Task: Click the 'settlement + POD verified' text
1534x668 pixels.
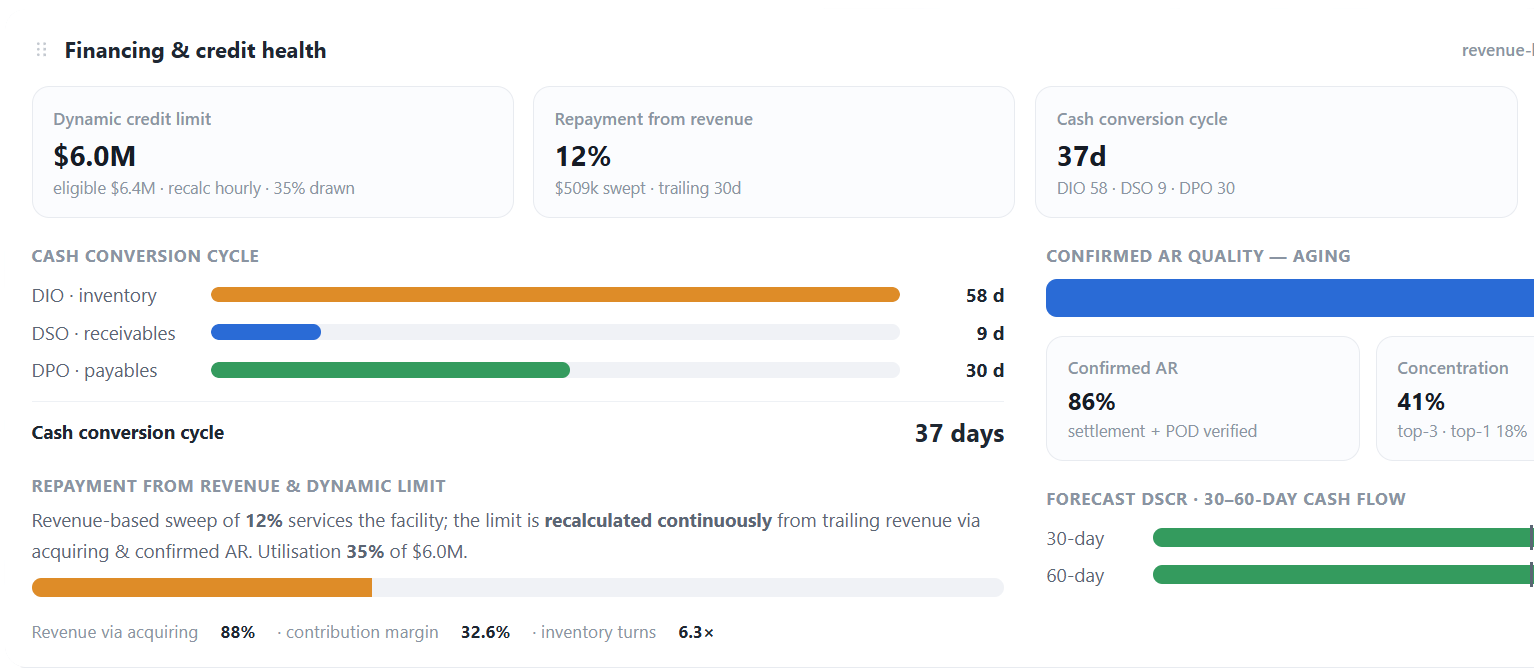Action: click(1162, 431)
